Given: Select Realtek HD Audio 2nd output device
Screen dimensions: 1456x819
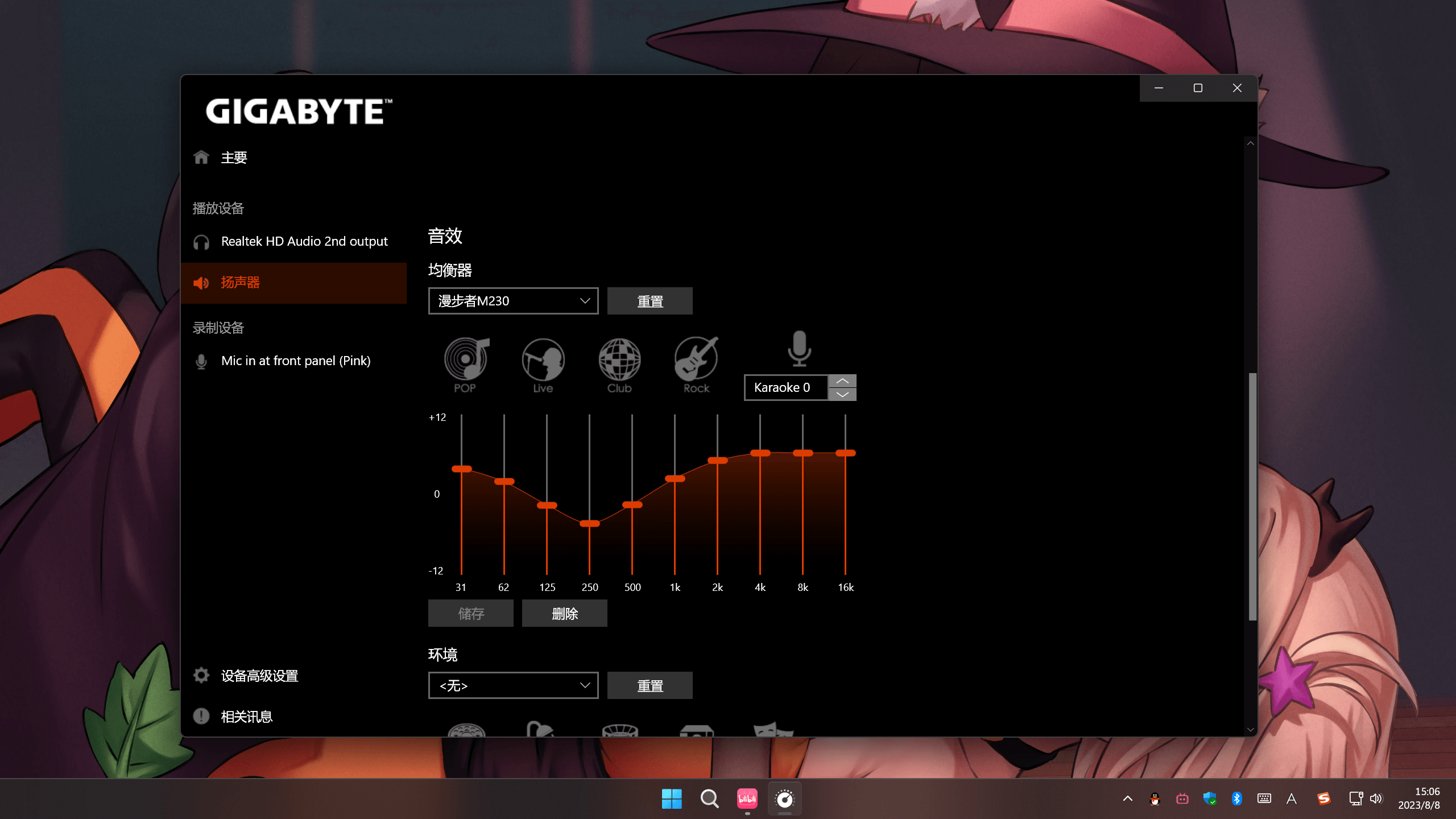Looking at the screenshot, I should click(293, 242).
